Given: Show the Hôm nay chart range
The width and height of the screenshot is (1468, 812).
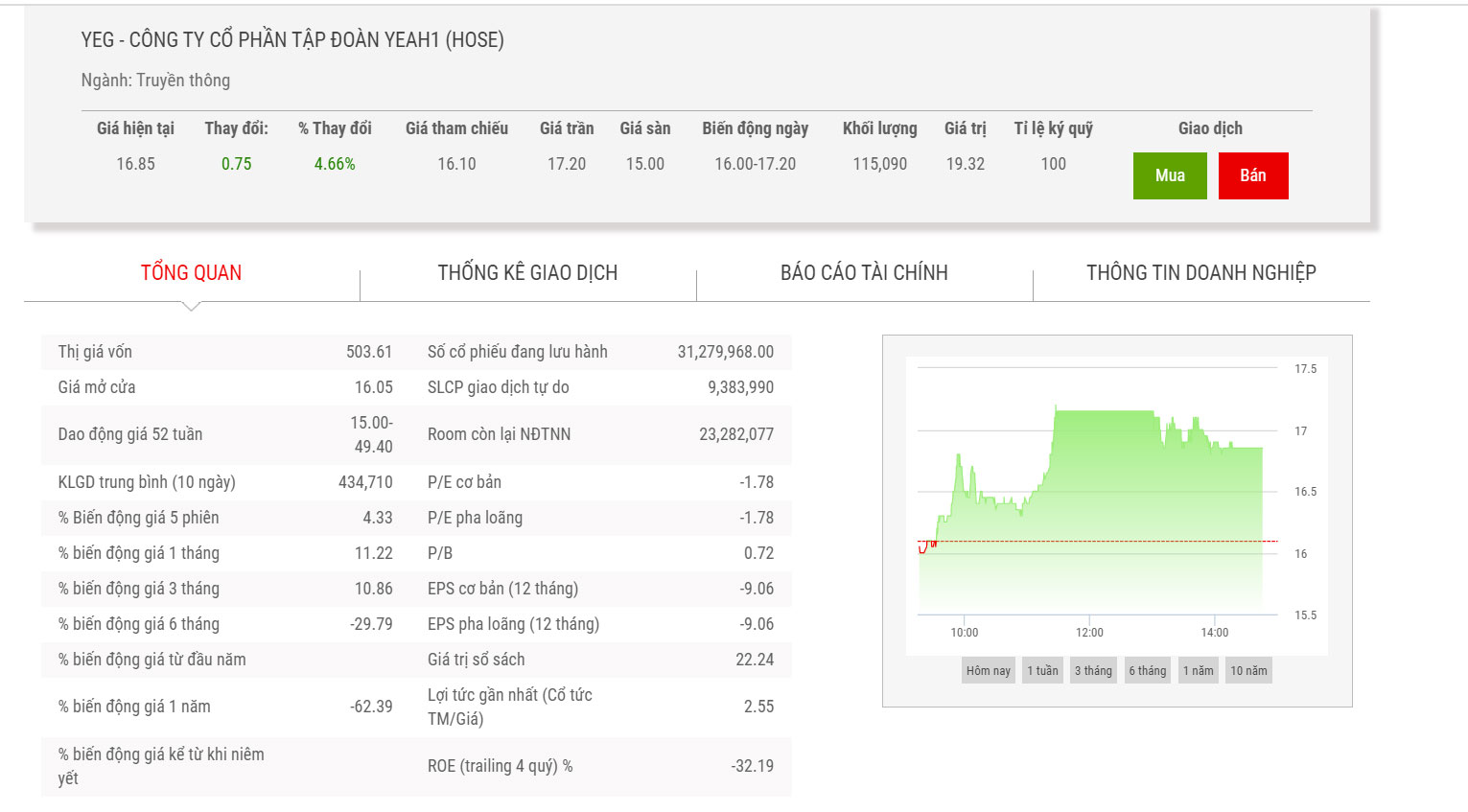Looking at the screenshot, I should tap(988, 671).
